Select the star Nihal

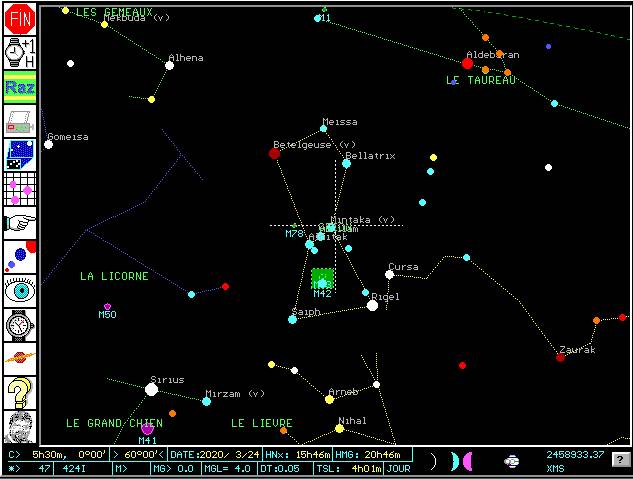pyautogui.click(x=340, y=429)
